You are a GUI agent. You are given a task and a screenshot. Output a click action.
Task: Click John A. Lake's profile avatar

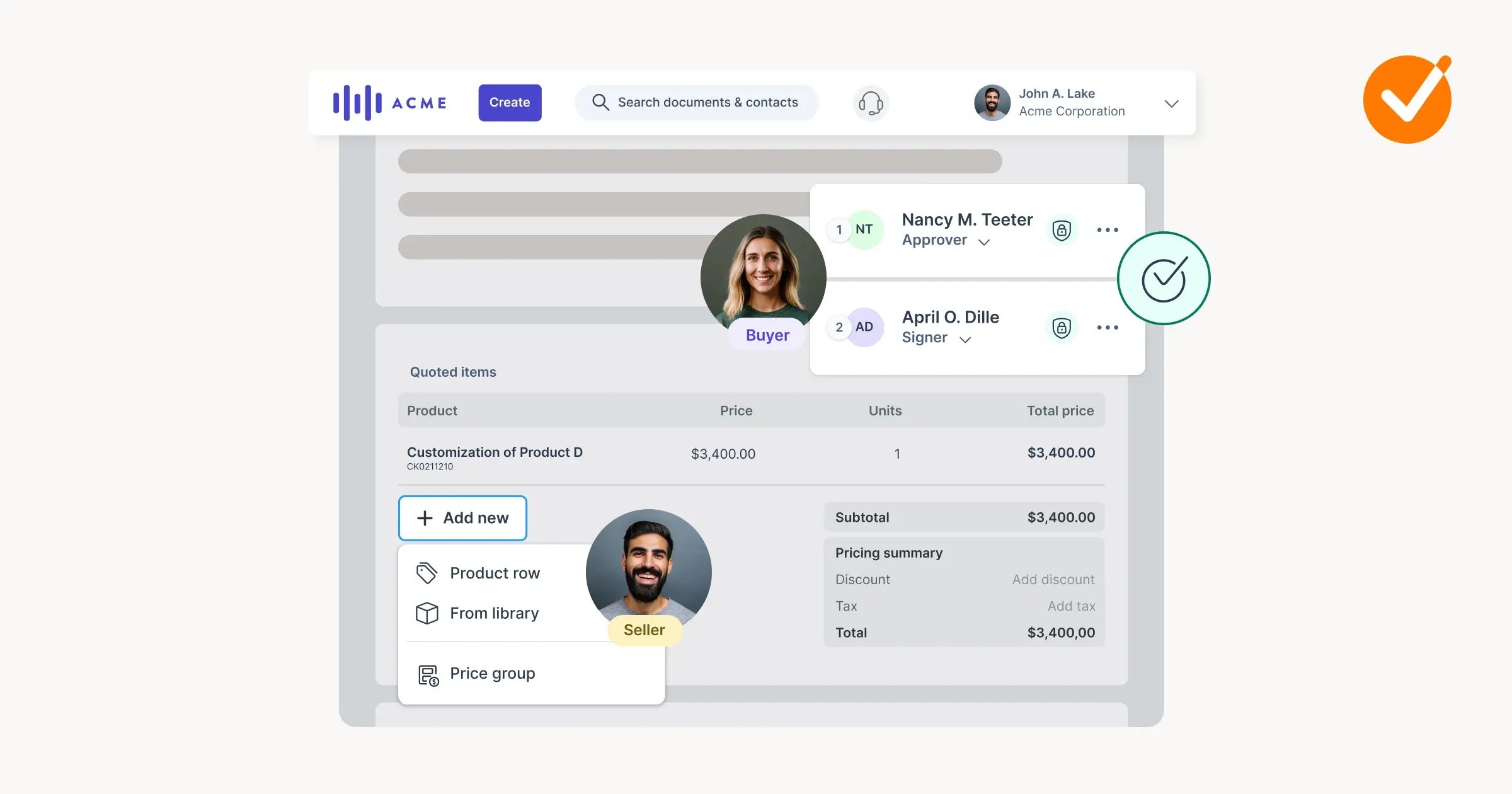pos(992,103)
